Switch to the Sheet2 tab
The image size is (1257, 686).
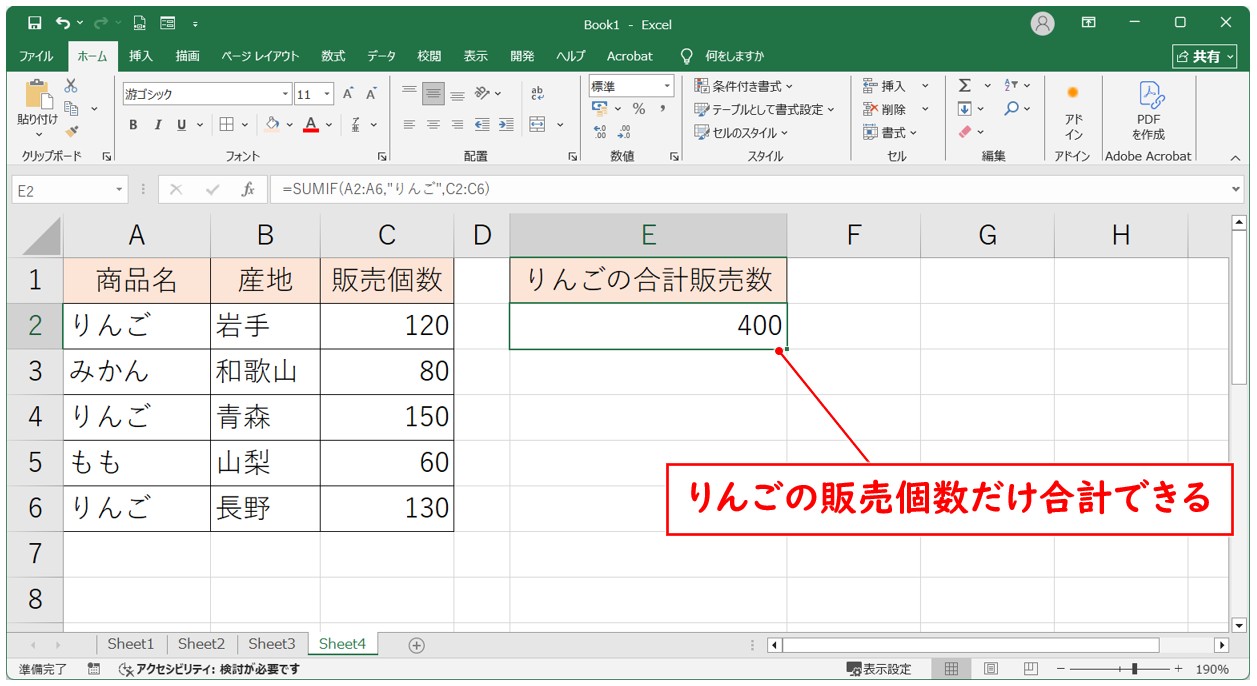pos(201,644)
